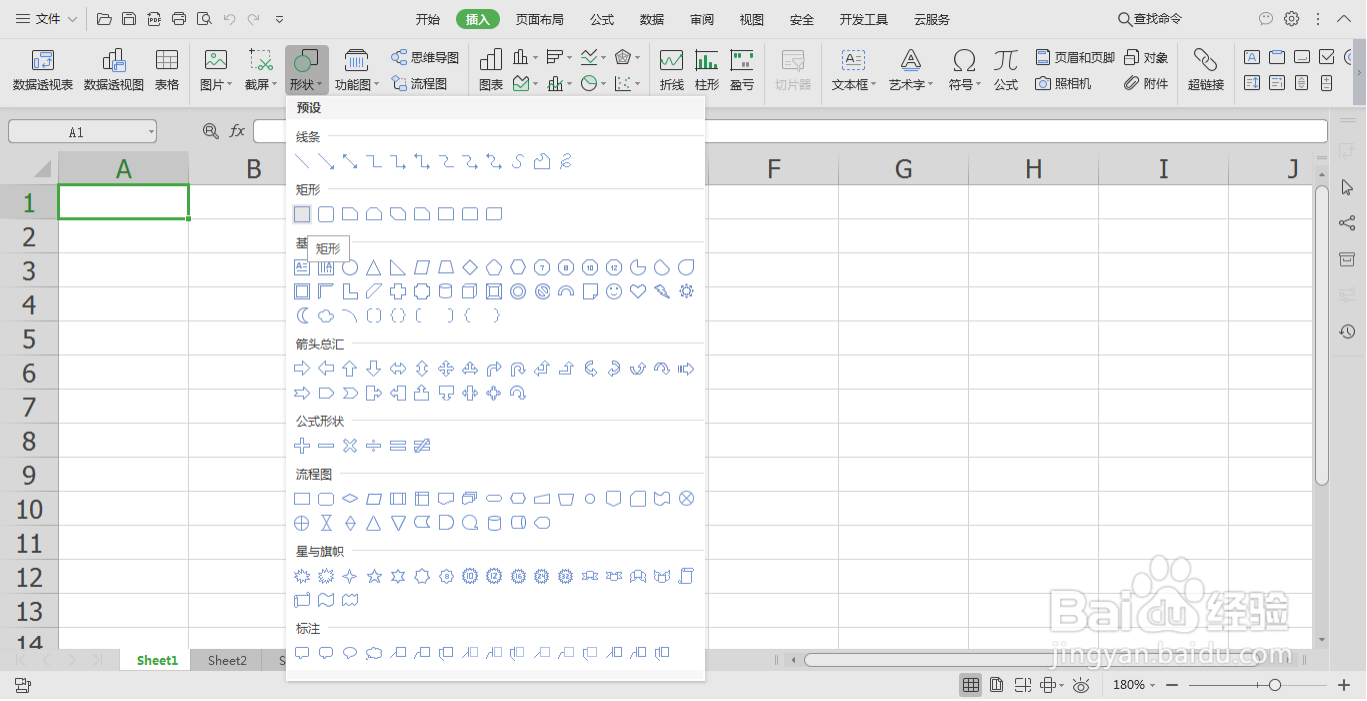Open the Name Box dropdown showing A1
Viewport: 1367px width, 701px height.
point(150,132)
